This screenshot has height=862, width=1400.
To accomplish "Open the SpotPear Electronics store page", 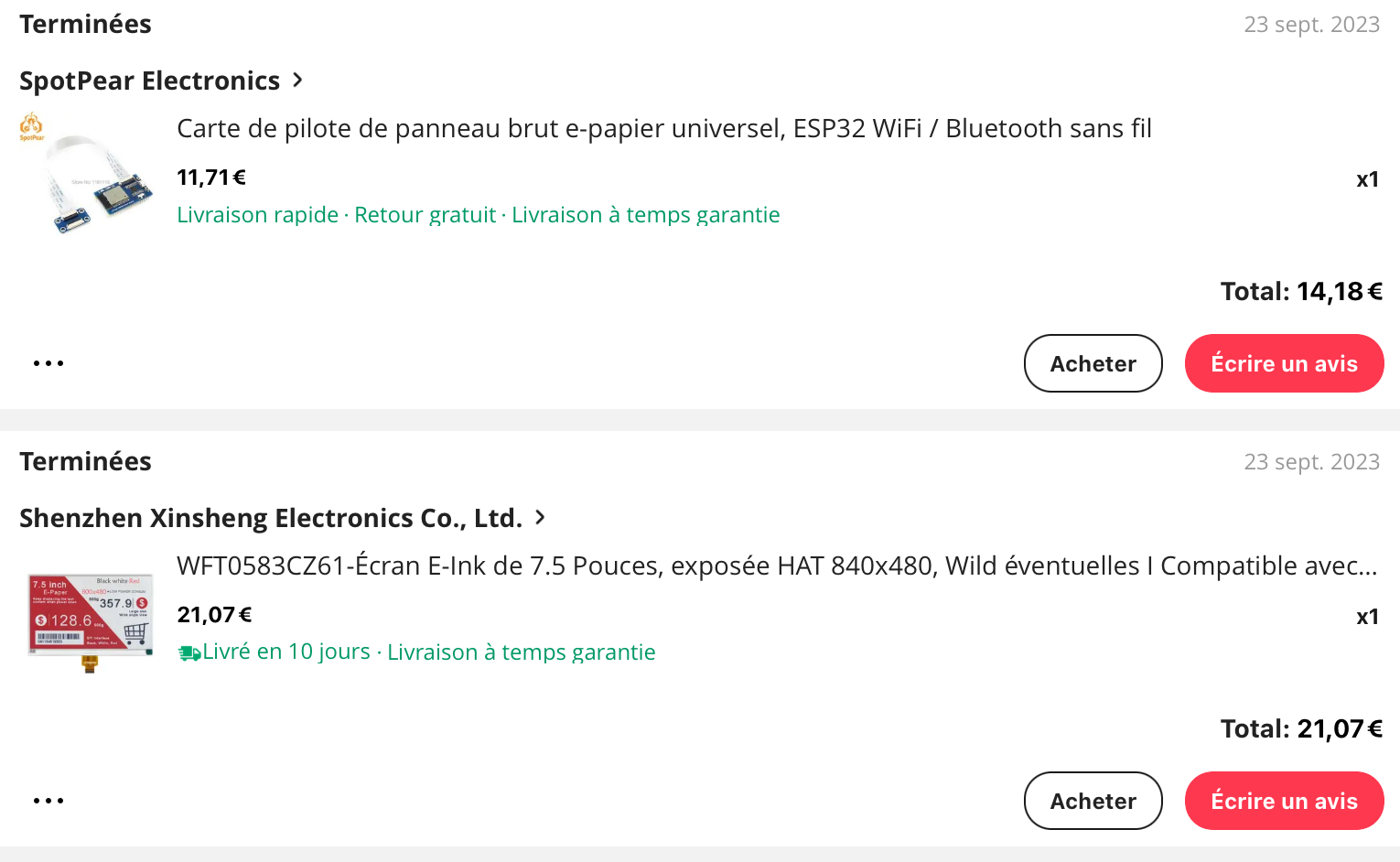I will point(149,81).
